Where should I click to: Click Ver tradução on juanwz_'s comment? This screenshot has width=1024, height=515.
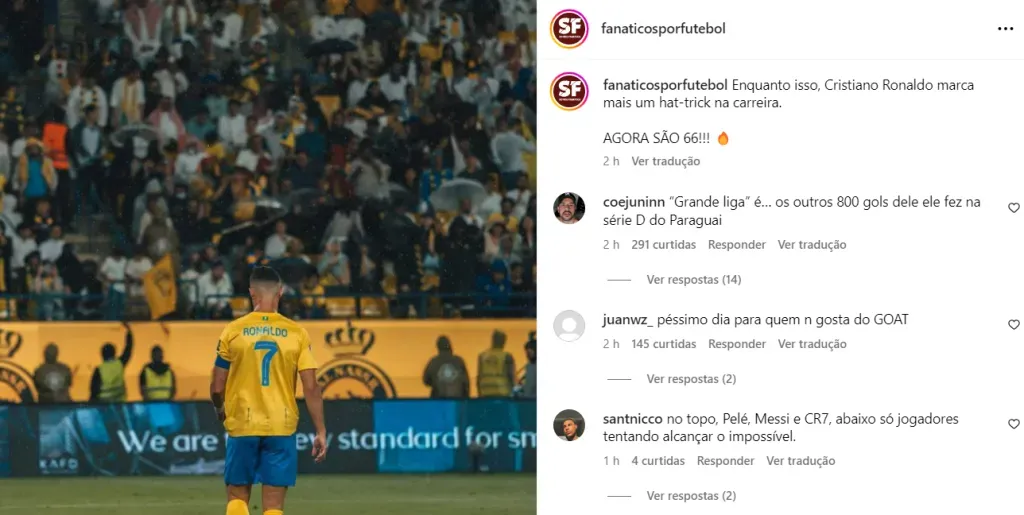pyautogui.click(x=812, y=344)
